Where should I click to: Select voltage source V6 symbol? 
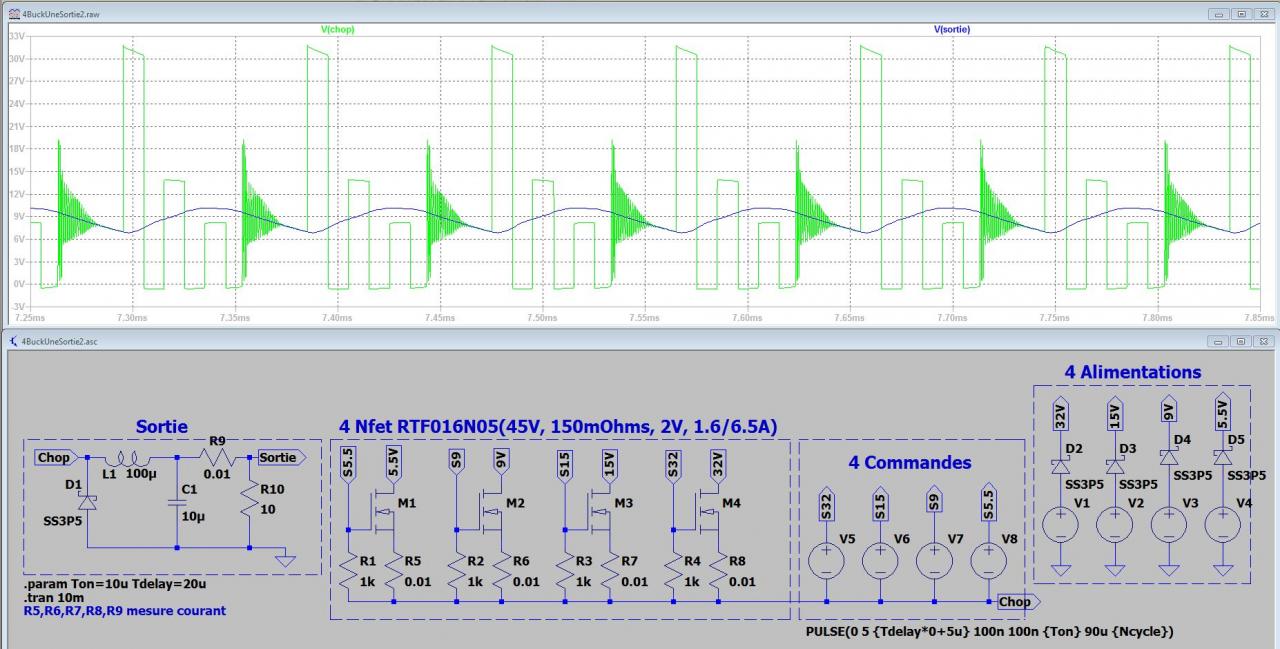click(x=880, y=560)
